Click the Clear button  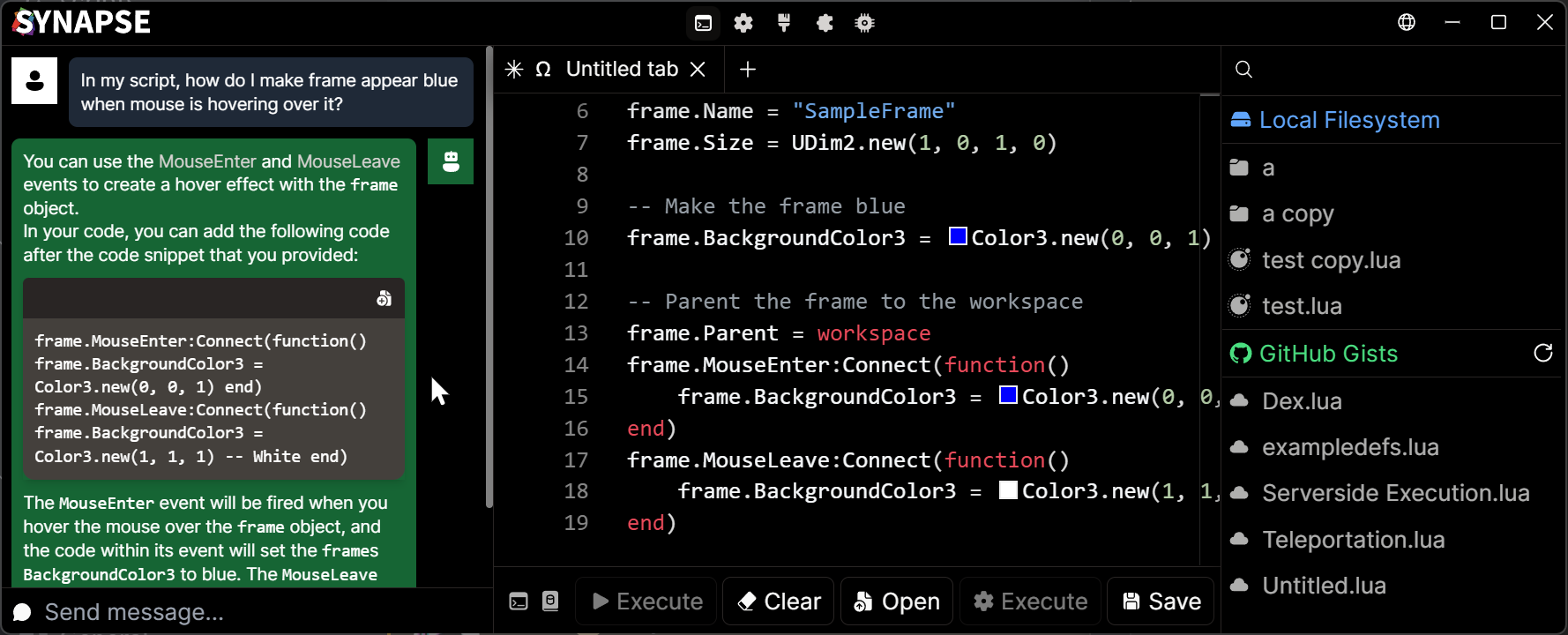pos(778,601)
